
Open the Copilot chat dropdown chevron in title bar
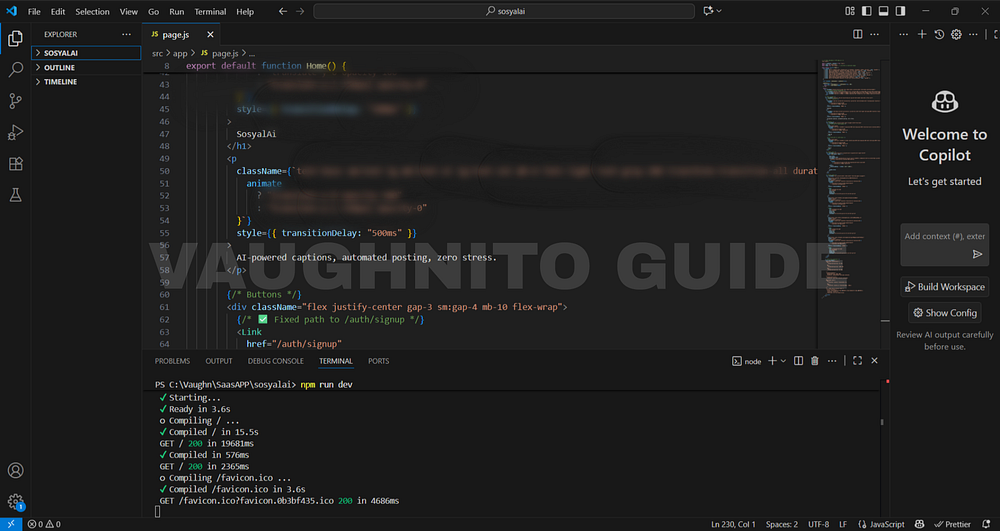pyautogui.click(x=719, y=11)
